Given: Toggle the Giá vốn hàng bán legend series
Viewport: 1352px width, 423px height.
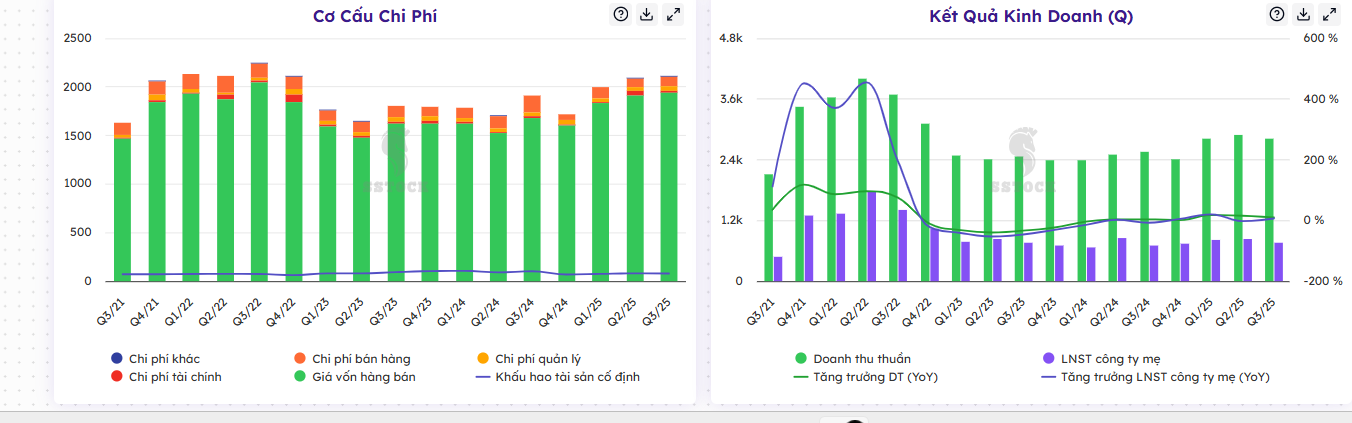Looking at the screenshot, I should (x=354, y=377).
